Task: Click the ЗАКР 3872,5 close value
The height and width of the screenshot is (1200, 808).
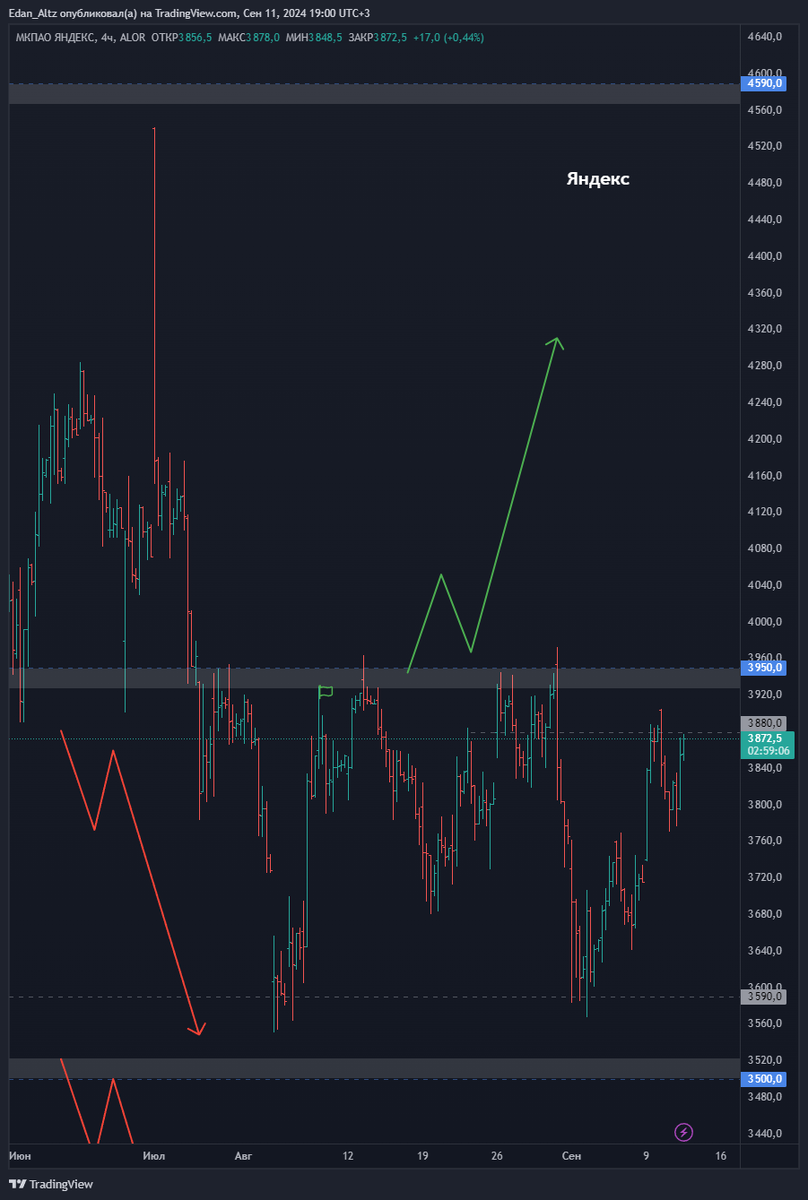Action: (378, 37)
